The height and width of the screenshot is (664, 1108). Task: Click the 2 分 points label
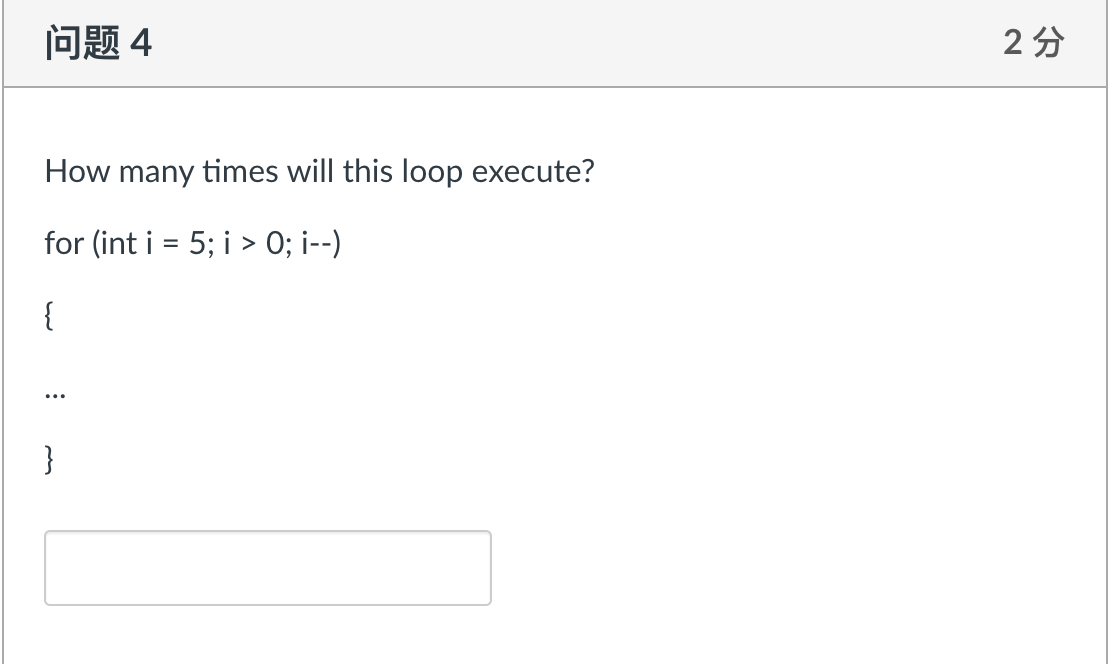pos(1034,42)
